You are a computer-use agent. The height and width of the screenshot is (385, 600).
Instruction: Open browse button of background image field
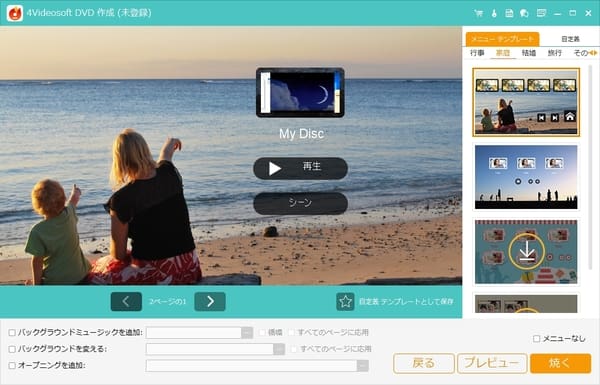(x=279, y=349)
